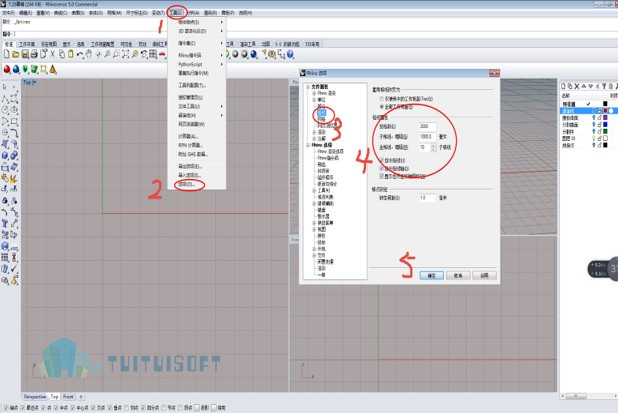
Task: Click the purple layer color swatch
Action: (x=605, y=117)
